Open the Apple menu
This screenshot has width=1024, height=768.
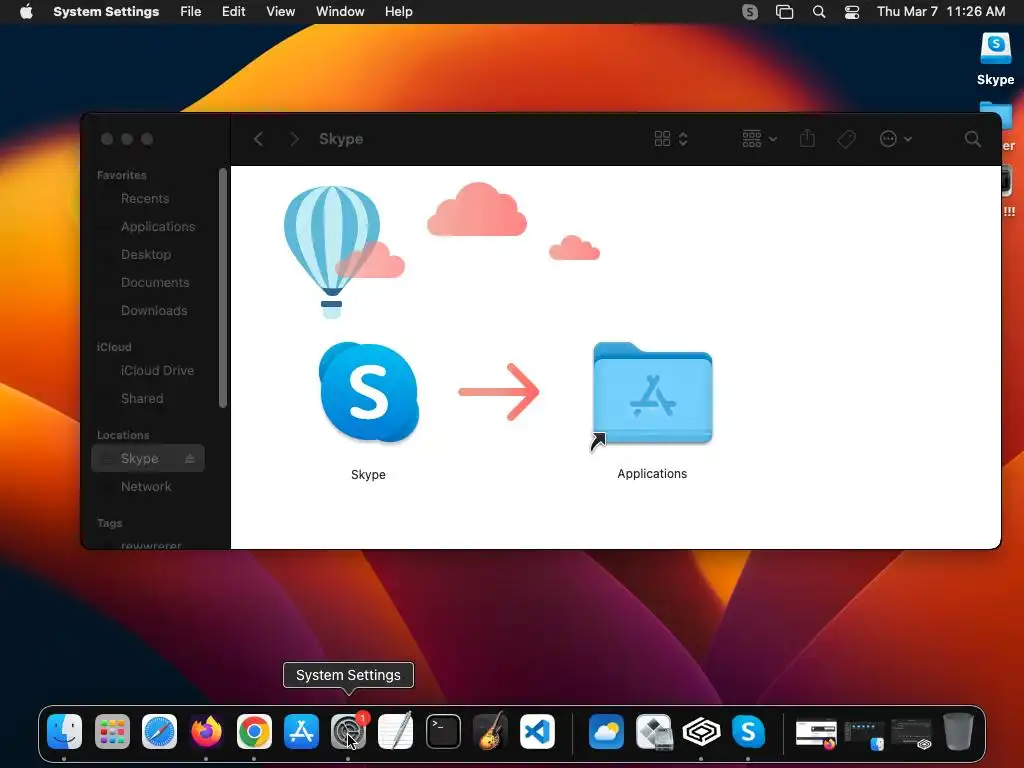pyautogui.click(x=26, y=12)
